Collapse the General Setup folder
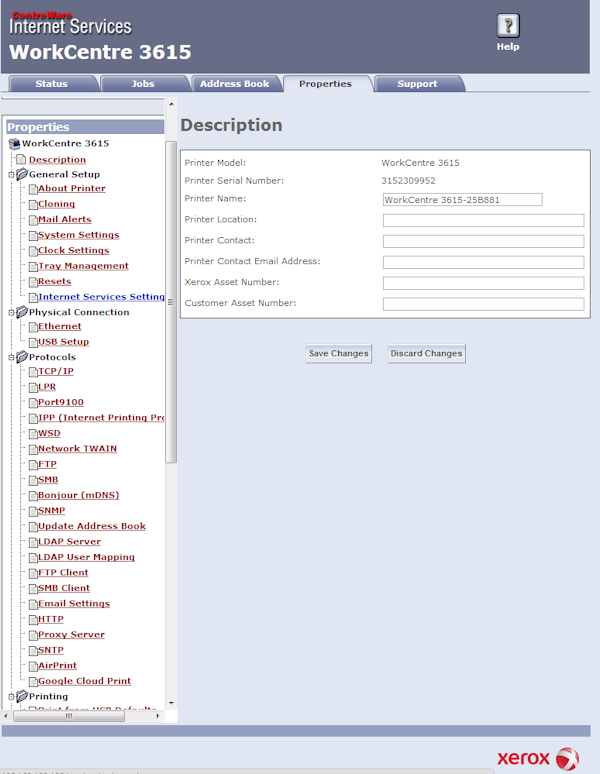Image resolution: width=600 pixels, height=774 pixels. pos(11,174)
